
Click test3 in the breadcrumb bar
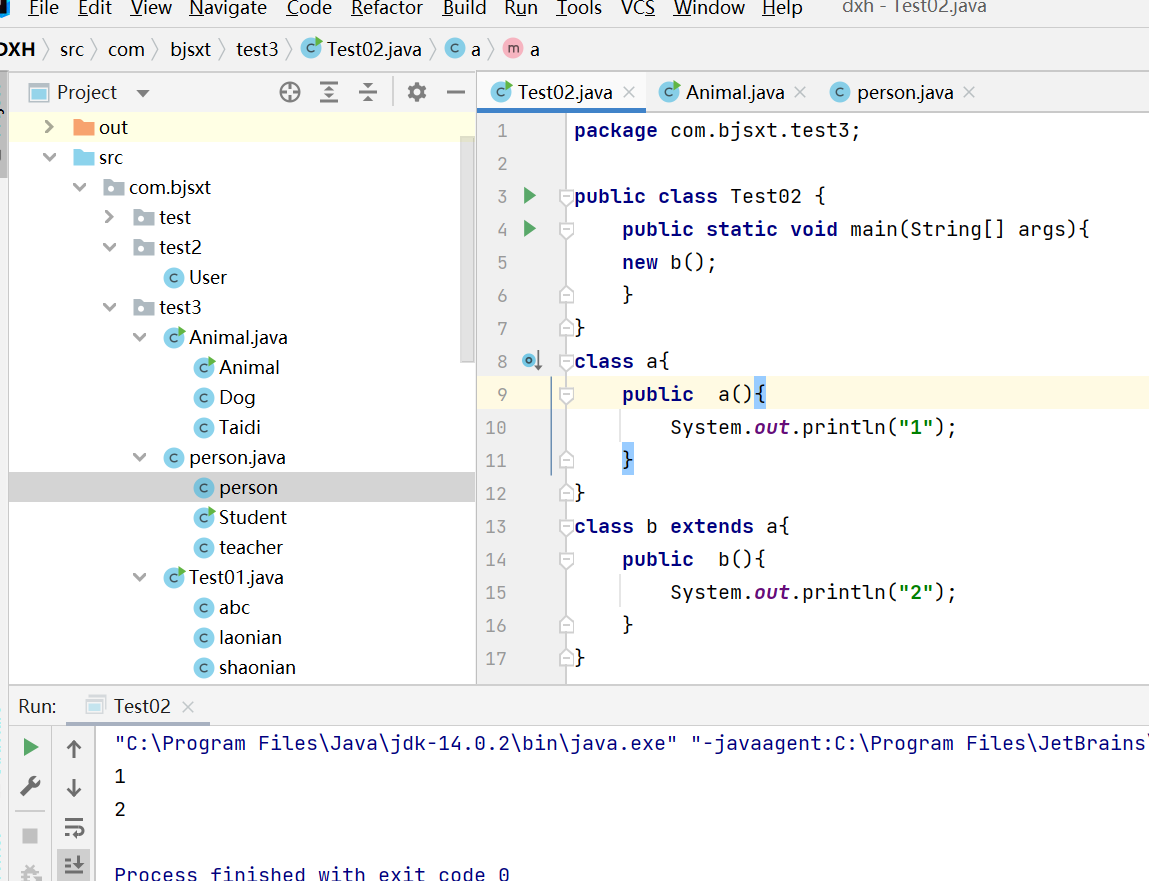coord(257,50)
